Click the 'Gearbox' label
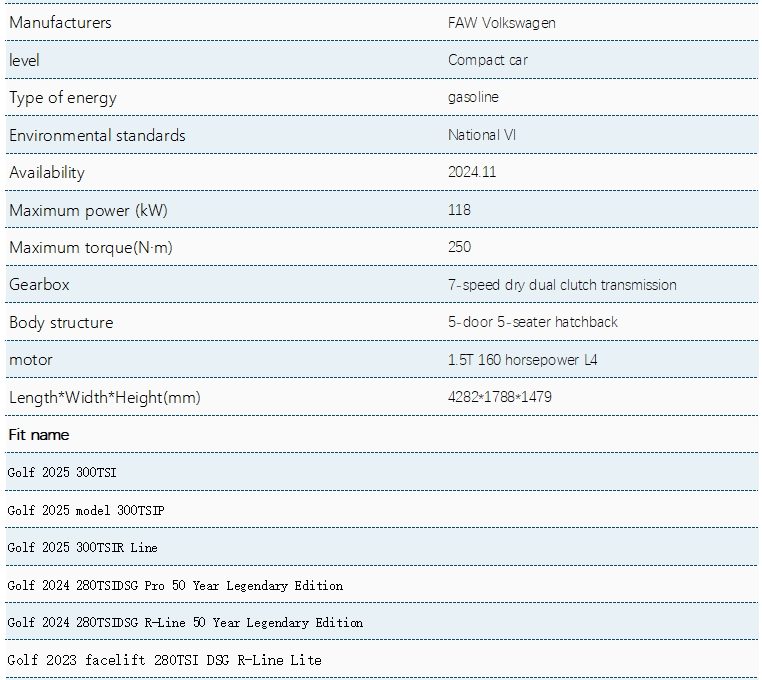Viewport: 762px width, 680px height. pyautogui.click(x=39, y=284)
